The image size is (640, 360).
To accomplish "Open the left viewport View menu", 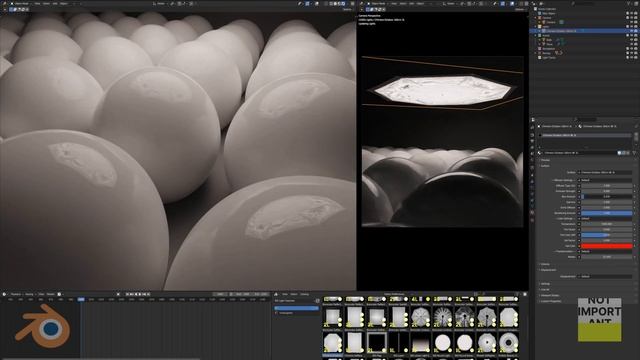I will [x=37, y=3].
